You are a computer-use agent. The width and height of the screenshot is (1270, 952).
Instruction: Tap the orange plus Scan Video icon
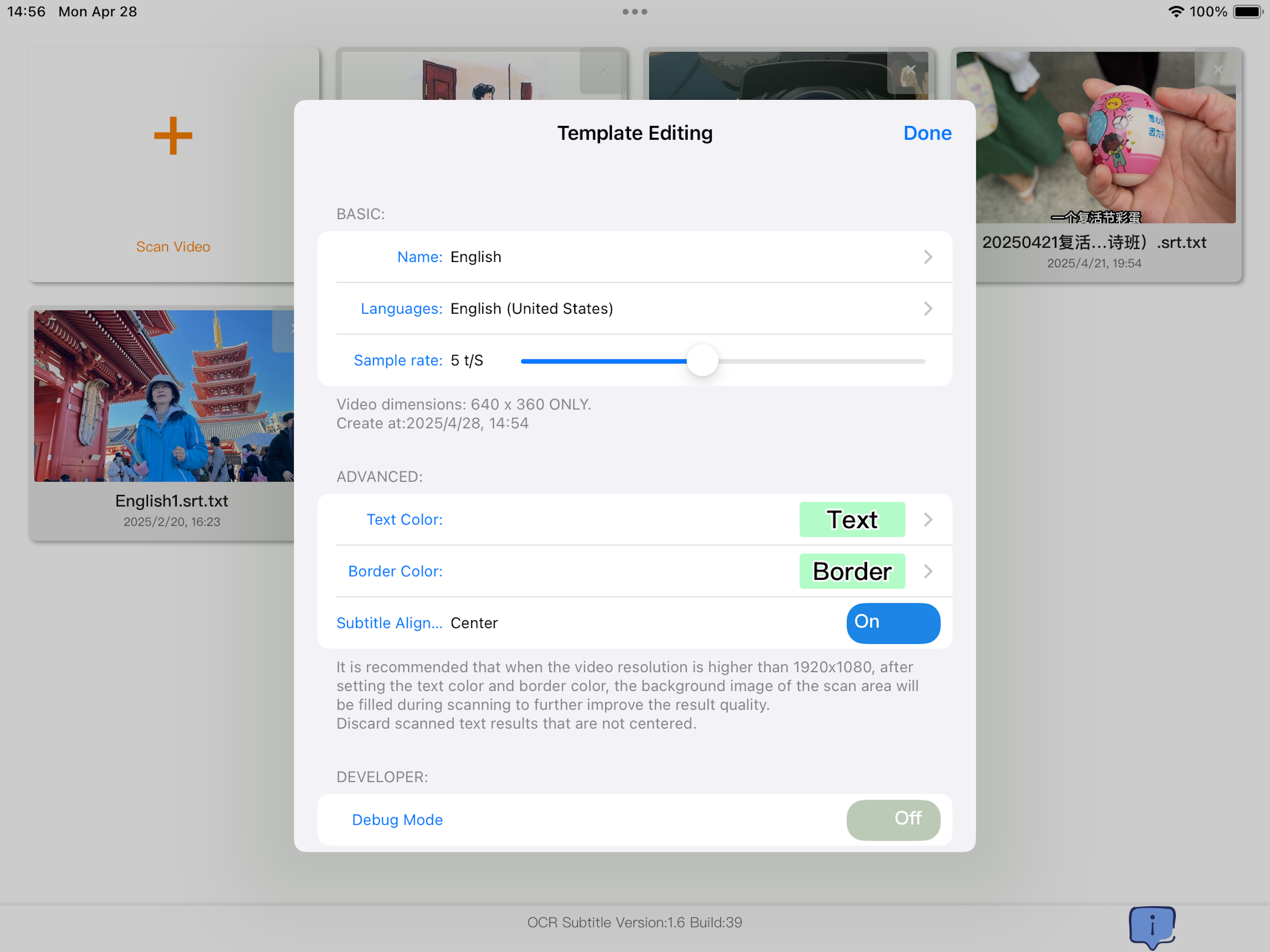[173, 136]
